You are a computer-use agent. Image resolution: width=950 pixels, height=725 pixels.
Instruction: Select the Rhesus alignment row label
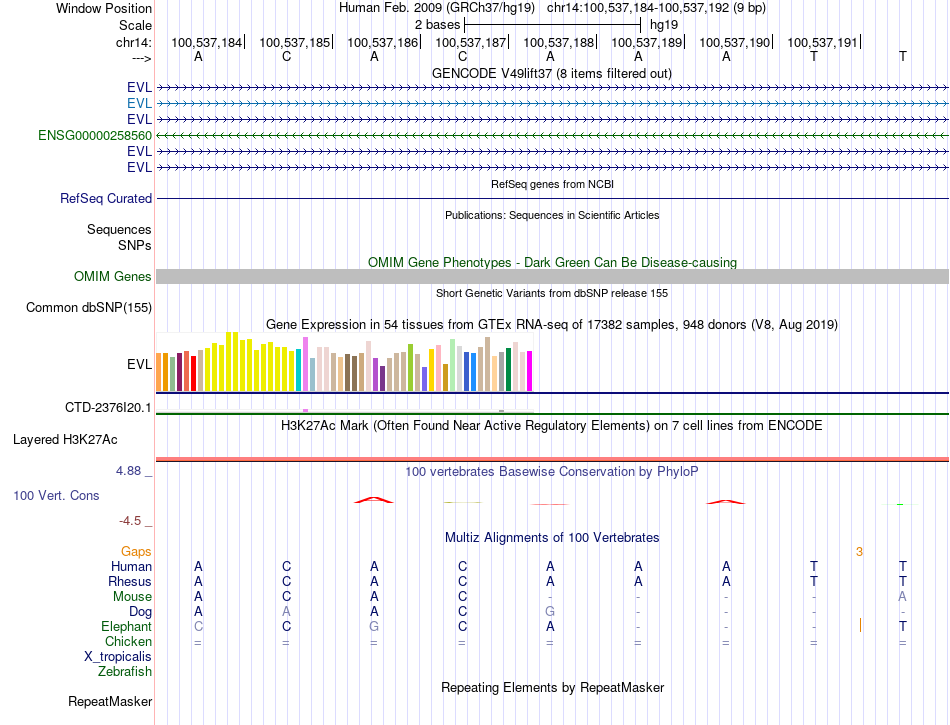pyautogui.click(x=130, y=581)
